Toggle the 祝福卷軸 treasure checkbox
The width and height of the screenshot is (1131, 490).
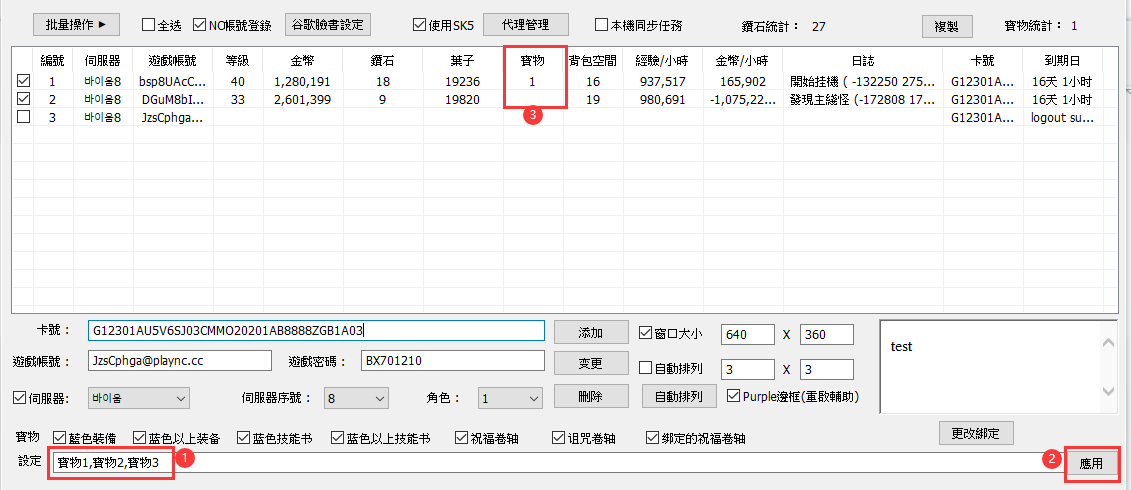point(461,438)
